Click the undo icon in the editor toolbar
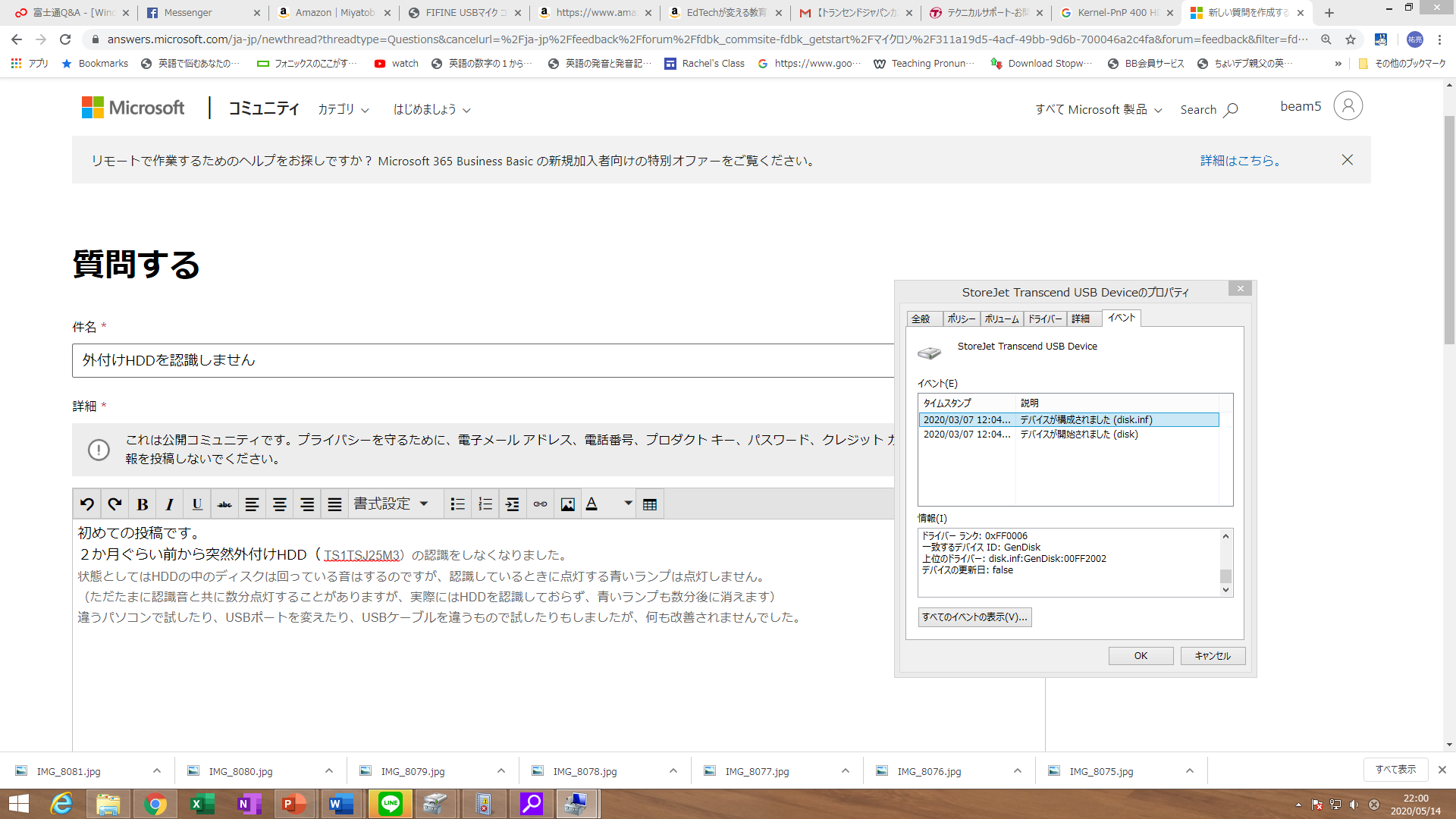The image size is (1456, 819). (87, 504)
